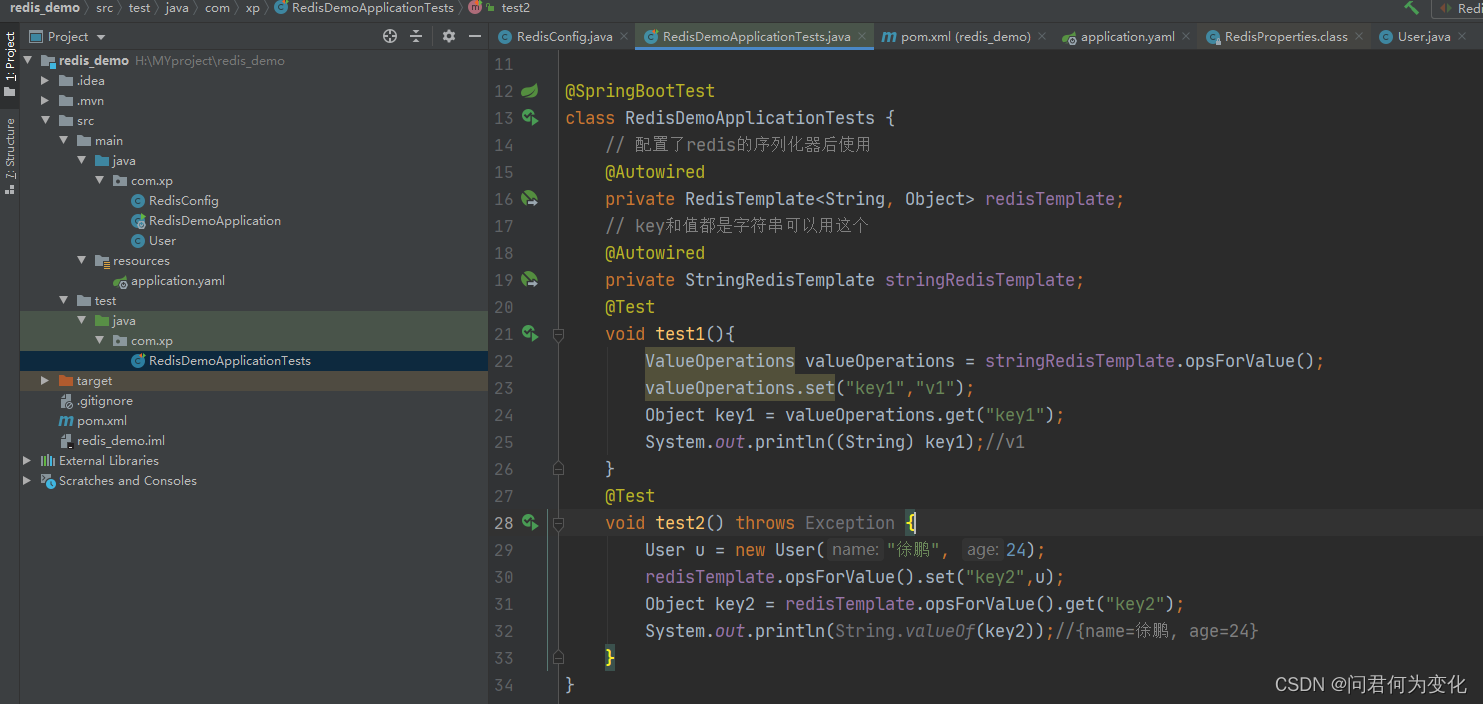The width and height of the screenshot is (1483, 704).
Task: Close the User.java tab
Action: tap(1462, 36)
